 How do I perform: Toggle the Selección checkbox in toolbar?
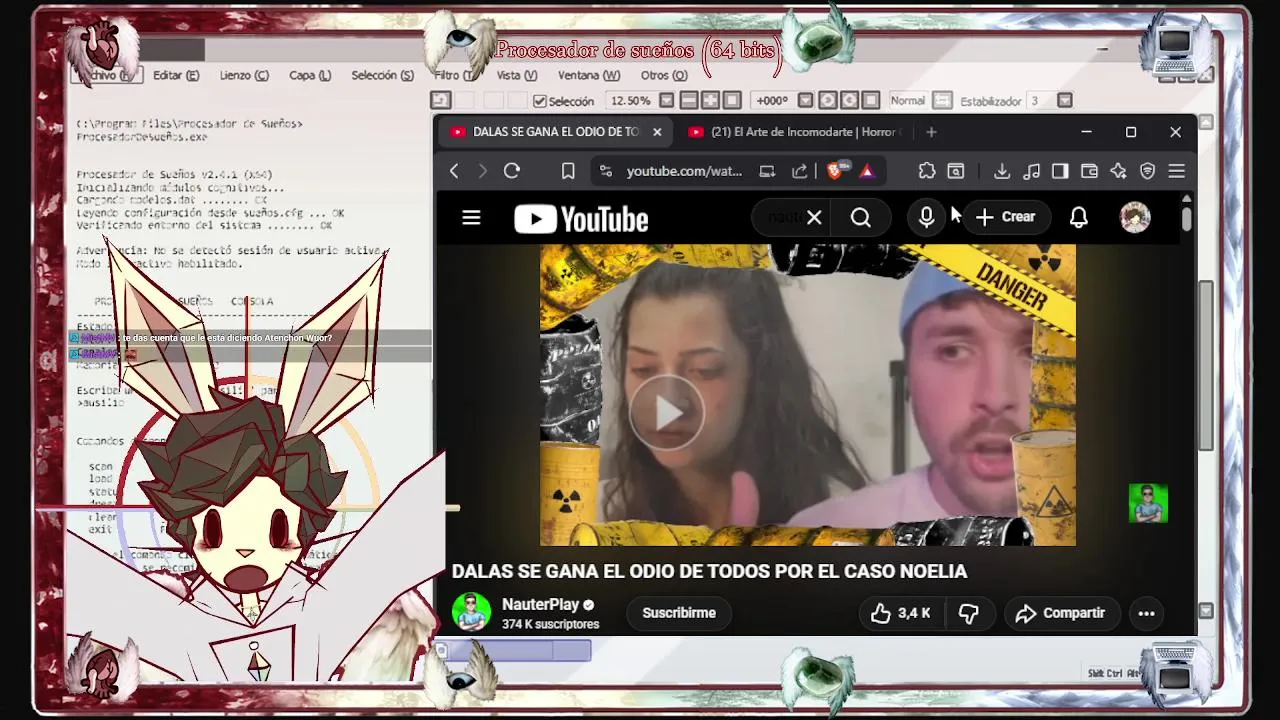point(540,101)
